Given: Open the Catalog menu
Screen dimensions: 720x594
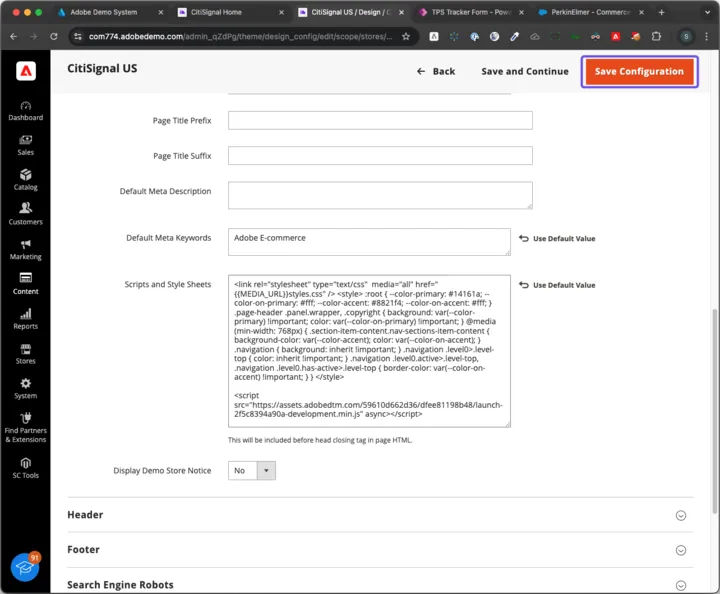Looking at the screenshot, I should 26,180.
